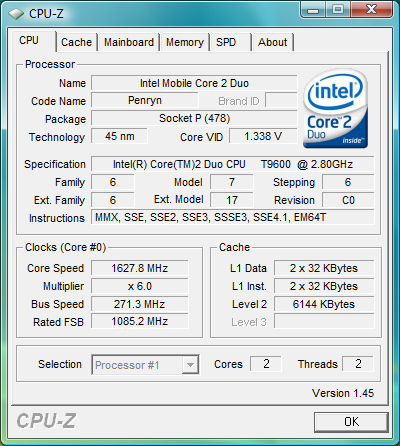This screenshot has height=446, width=400.
Task: Click the L1 Data value '2 x 32 KBytes'
Action: pyautogui.click(x=324, y=268)
